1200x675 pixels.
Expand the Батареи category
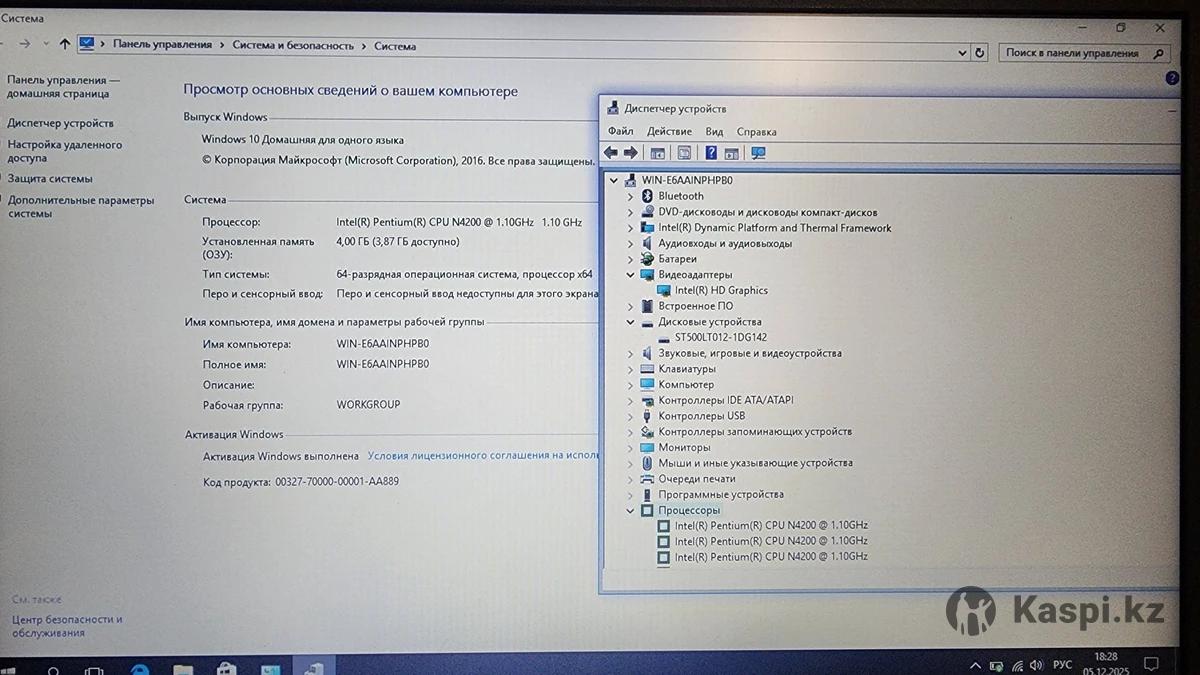(x=630, y=259)
